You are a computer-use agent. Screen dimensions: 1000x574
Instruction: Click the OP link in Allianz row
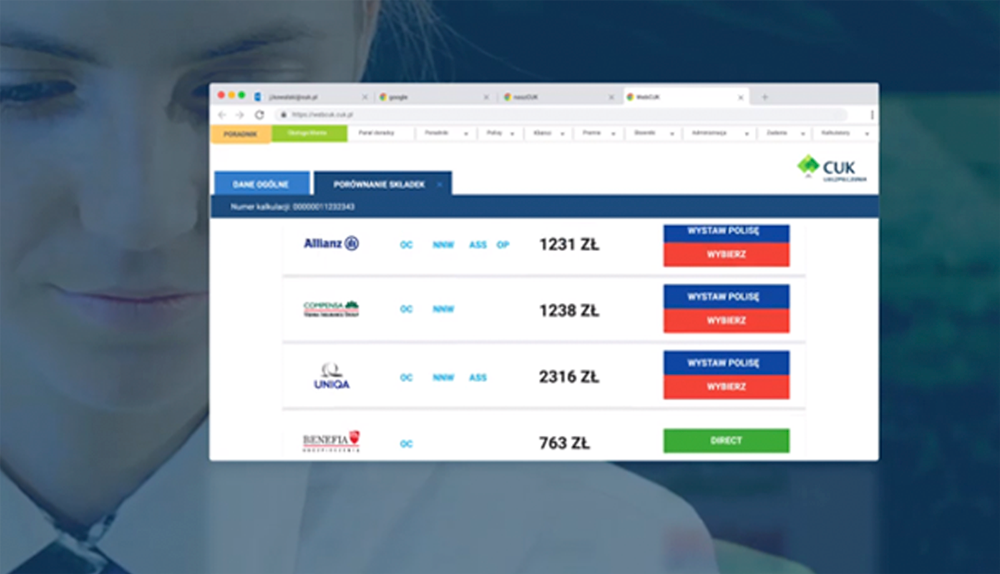pos(503,245)
